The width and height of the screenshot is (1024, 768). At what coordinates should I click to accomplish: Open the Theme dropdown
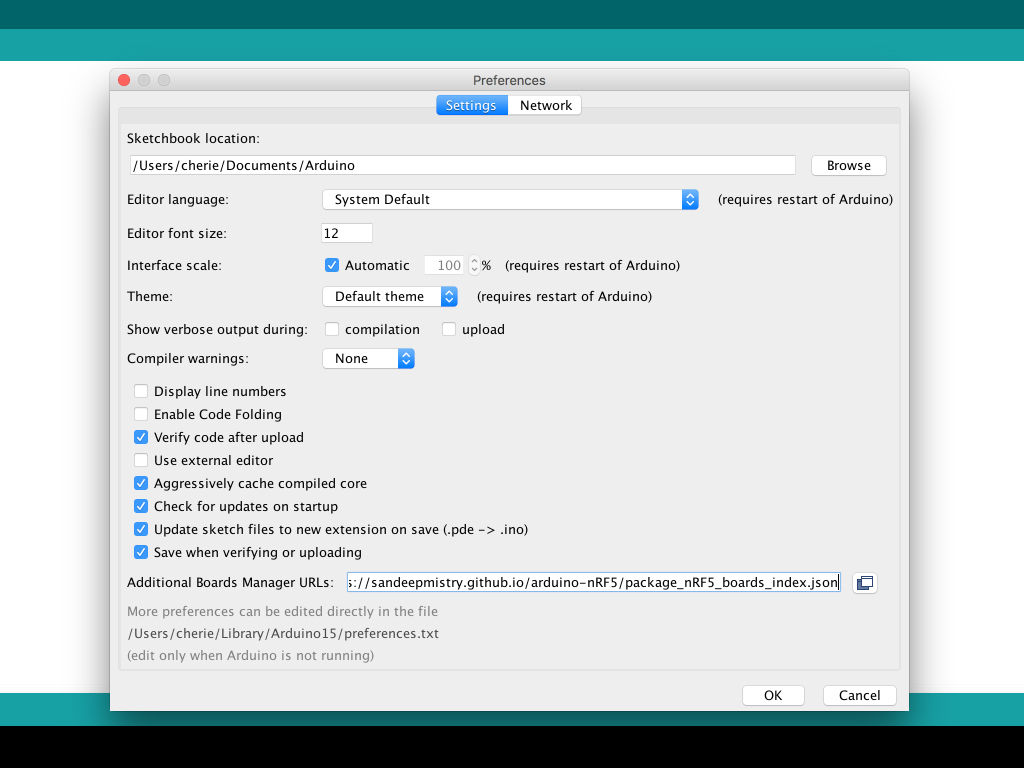(x=390, y=296)
